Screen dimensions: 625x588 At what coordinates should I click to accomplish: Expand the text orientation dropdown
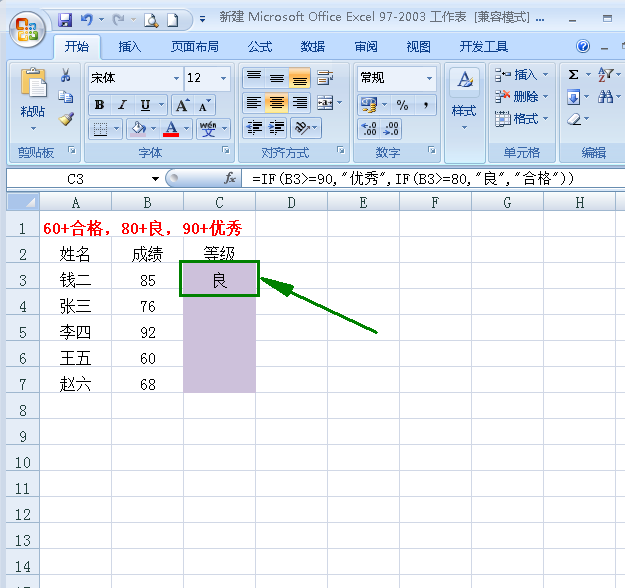315,128
